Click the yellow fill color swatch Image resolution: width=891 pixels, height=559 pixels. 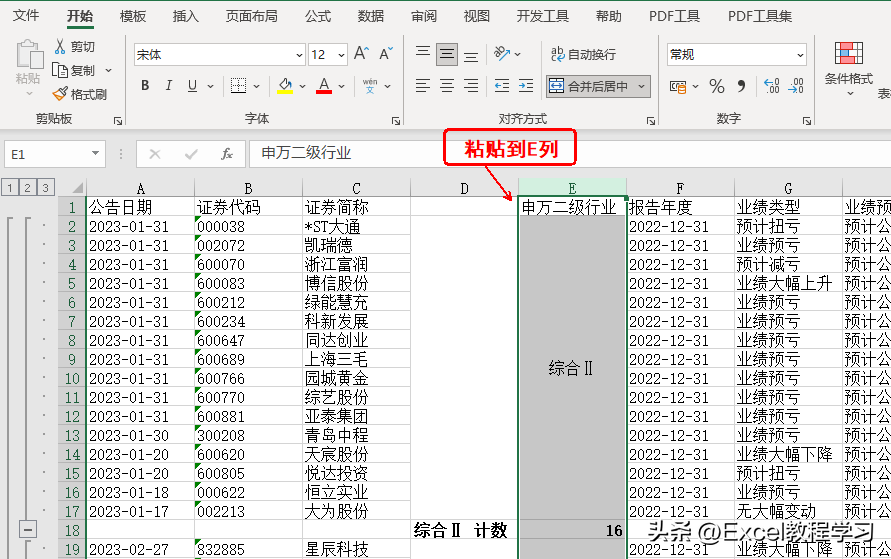285,86
